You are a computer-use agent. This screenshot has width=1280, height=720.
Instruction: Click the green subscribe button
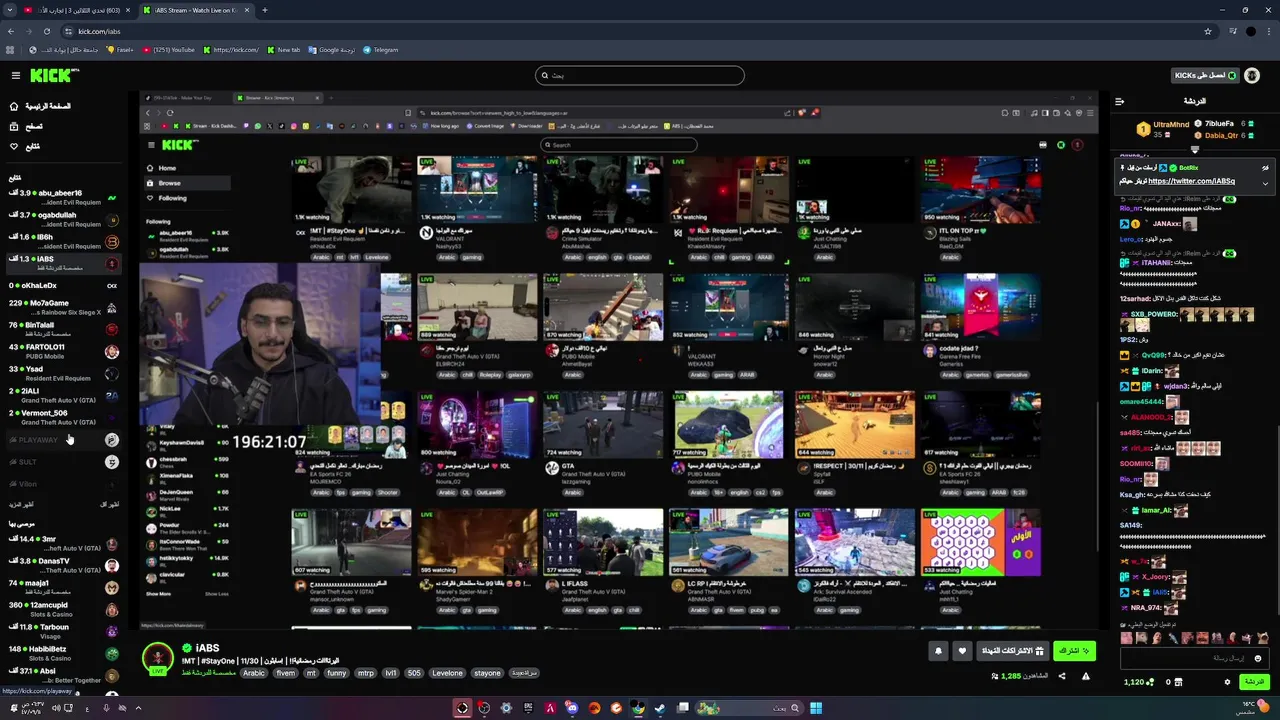[x=1074, y=651]
